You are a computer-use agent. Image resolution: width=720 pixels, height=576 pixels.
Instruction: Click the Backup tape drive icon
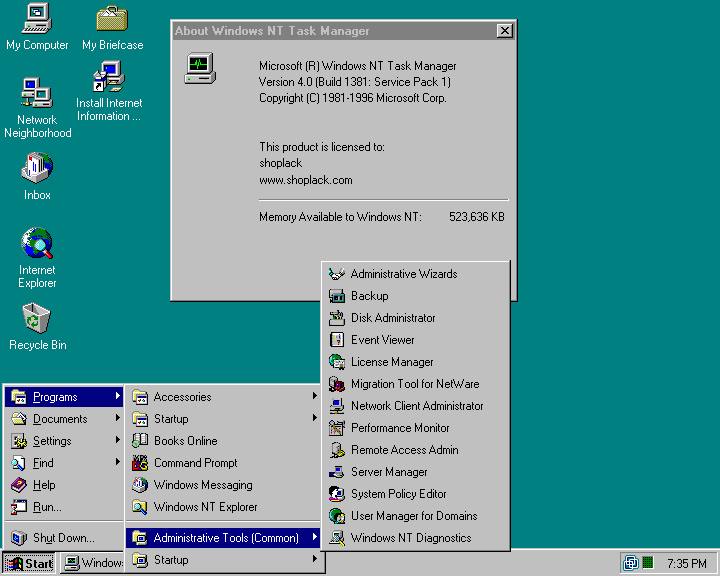pos(337,296)
